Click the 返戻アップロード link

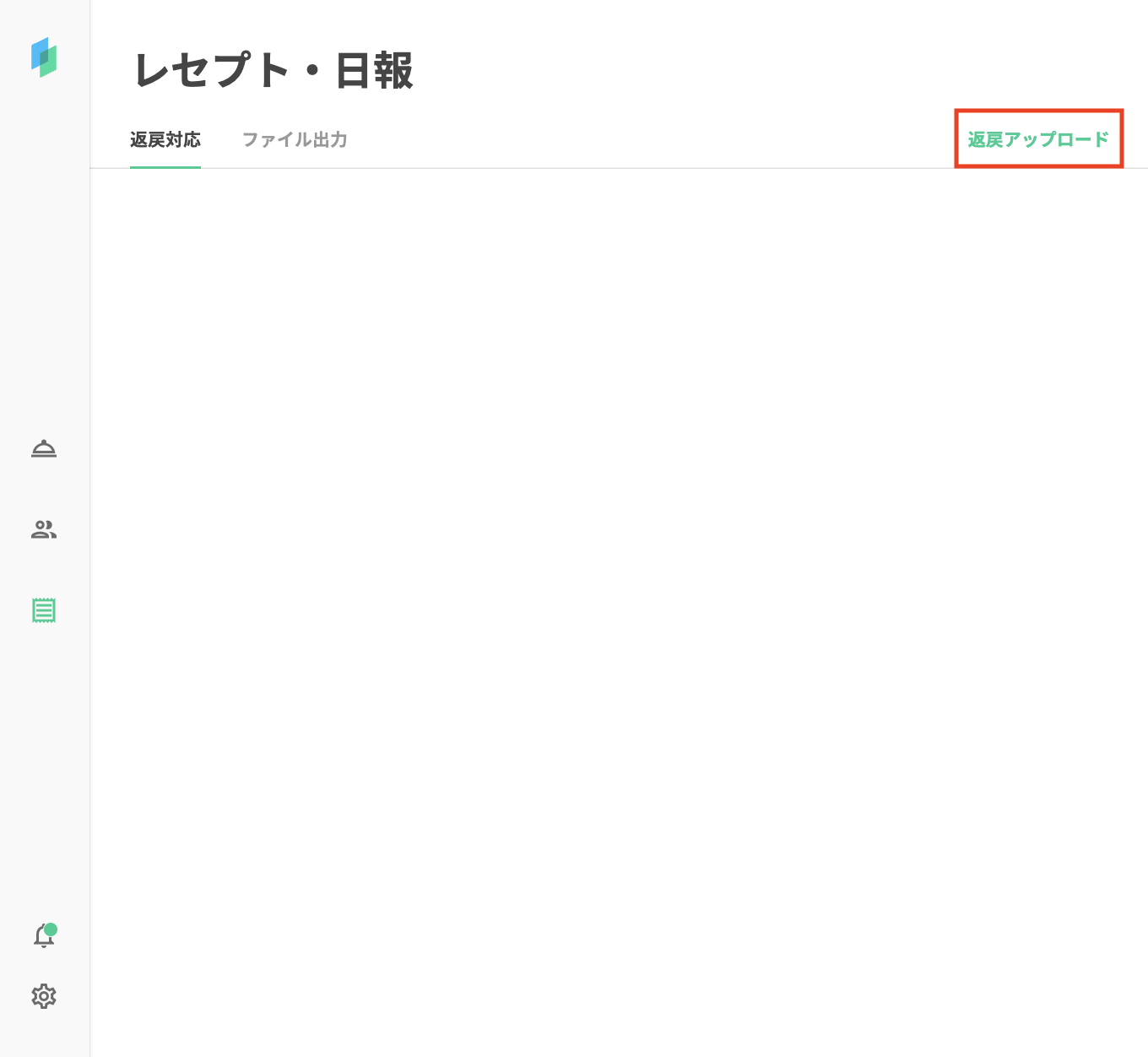[1038, 140]
